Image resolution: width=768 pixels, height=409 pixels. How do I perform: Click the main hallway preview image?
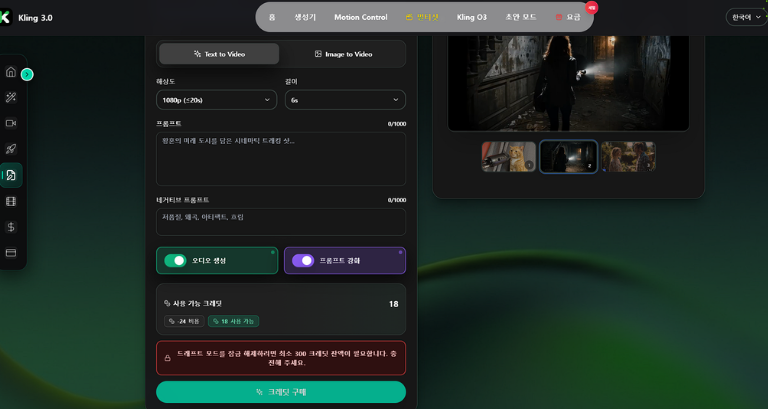click(568, 83)
